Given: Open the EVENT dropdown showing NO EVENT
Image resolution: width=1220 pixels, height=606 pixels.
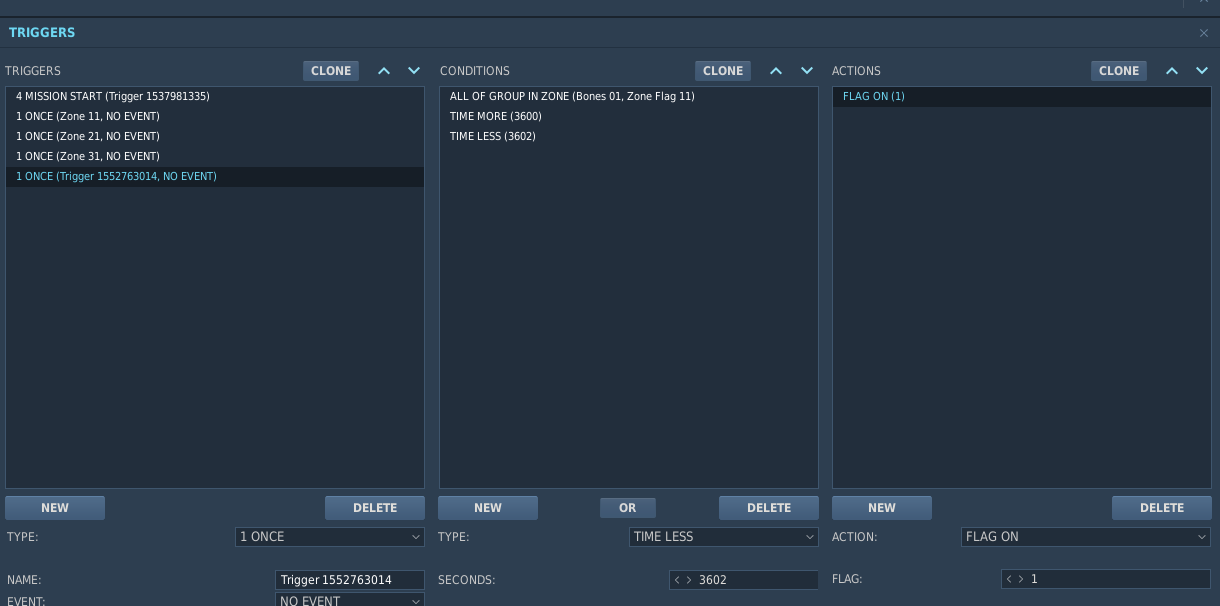Looking at the screenshot, I should (x=349, y=600).
